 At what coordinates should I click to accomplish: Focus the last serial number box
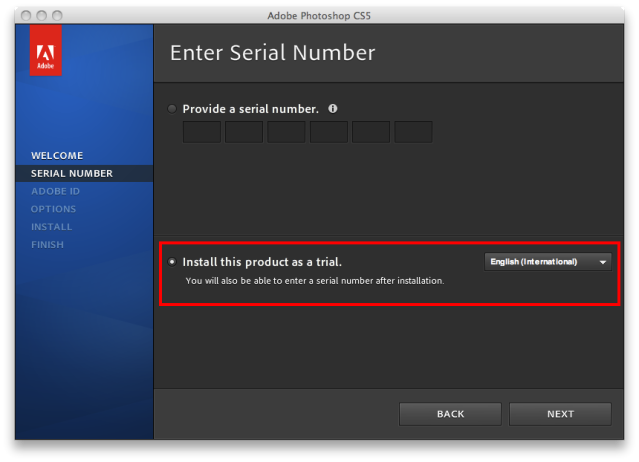(414, 132)
